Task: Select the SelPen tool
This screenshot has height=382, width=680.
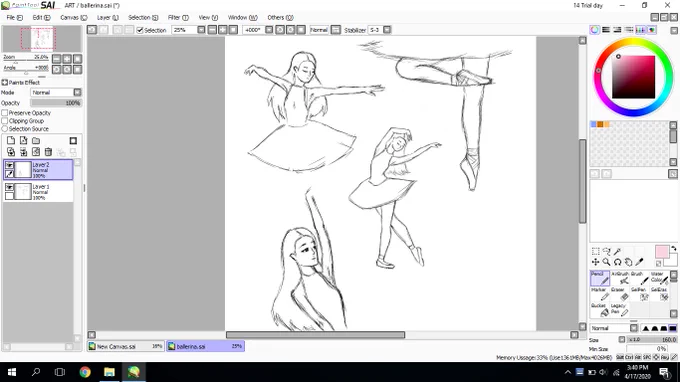Action: 640,294
